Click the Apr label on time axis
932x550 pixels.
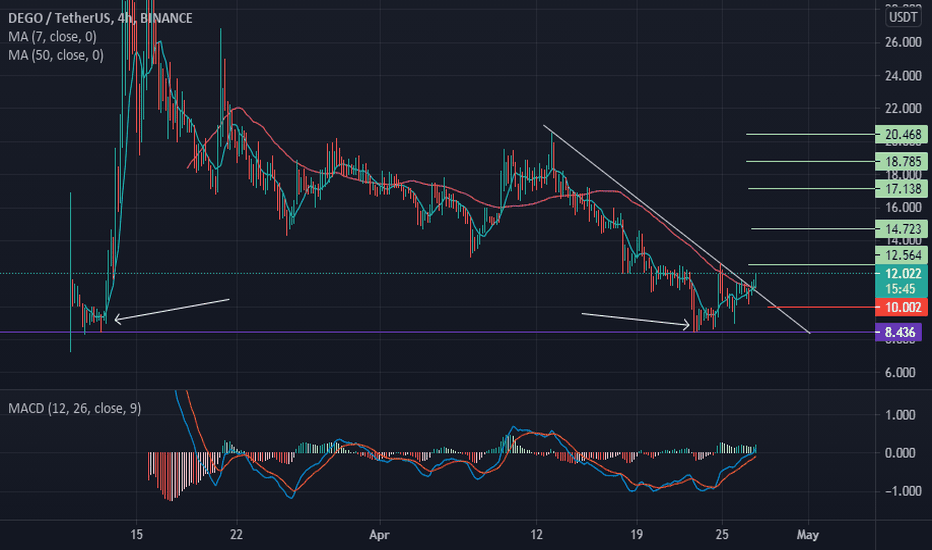379,535
